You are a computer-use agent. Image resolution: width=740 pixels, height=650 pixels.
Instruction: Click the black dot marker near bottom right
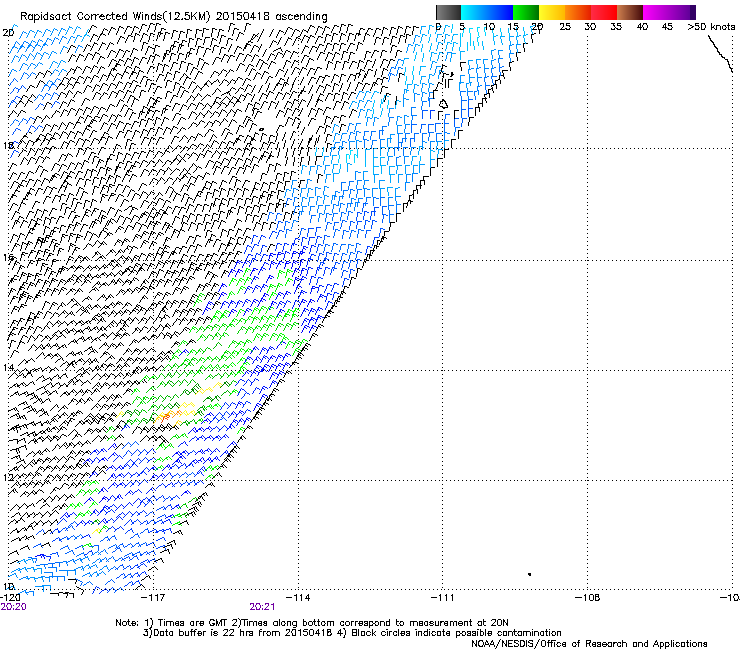click(x=530, y=574)
